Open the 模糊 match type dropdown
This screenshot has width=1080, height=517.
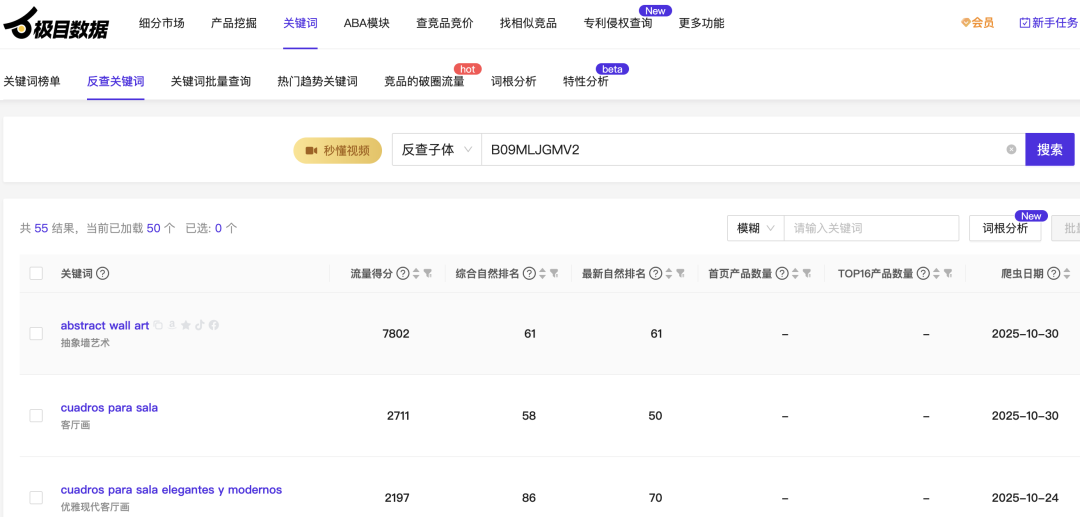pos(756,228)
